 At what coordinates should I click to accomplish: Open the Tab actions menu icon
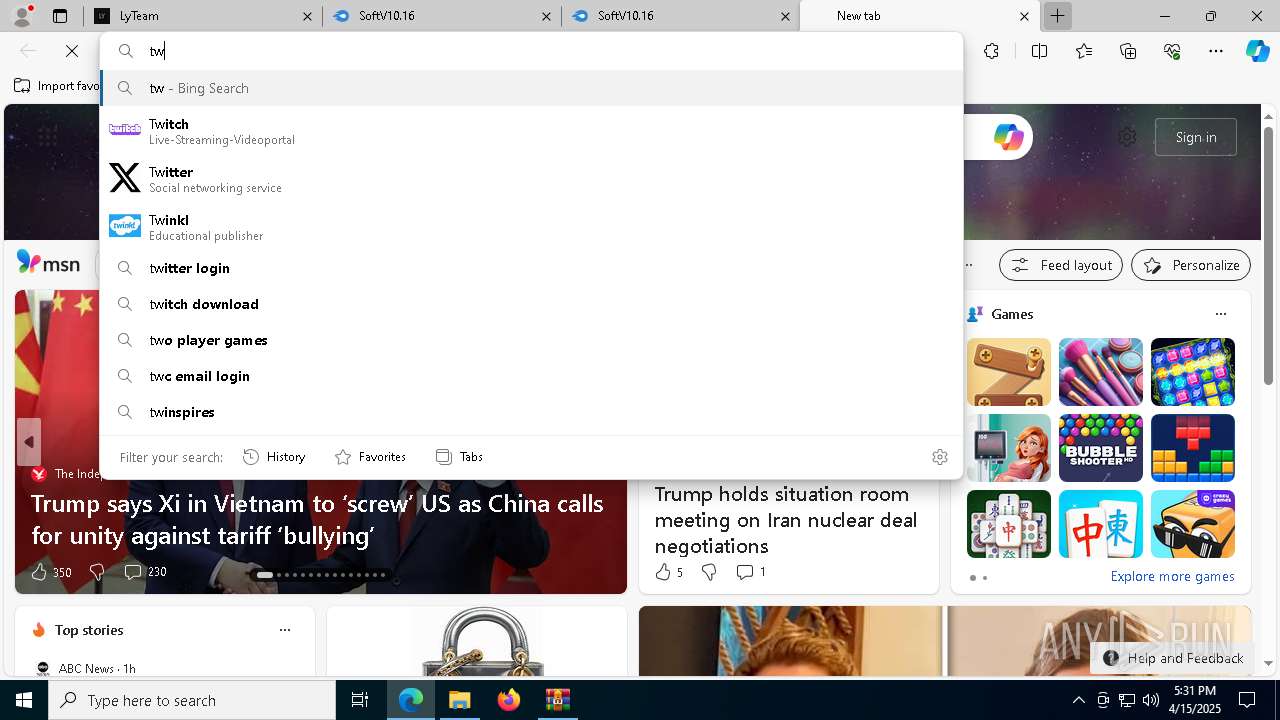[x=60, y=16]
